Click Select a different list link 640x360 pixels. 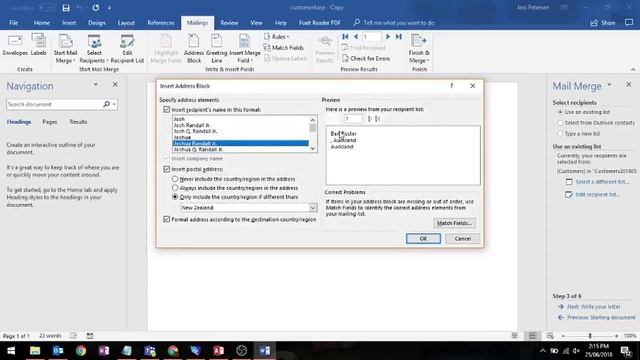602,182
